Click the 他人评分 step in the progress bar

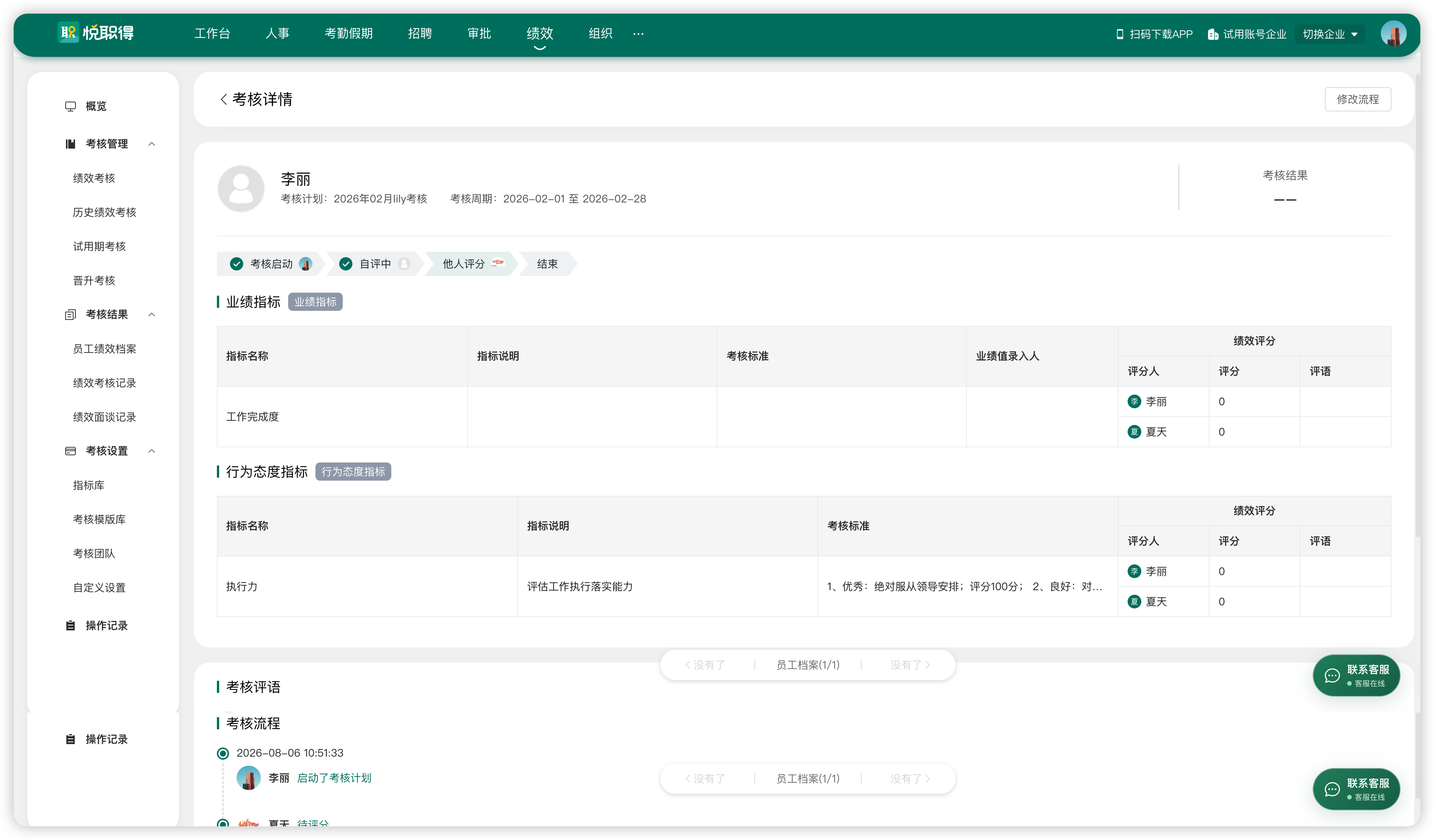[471, 264]
